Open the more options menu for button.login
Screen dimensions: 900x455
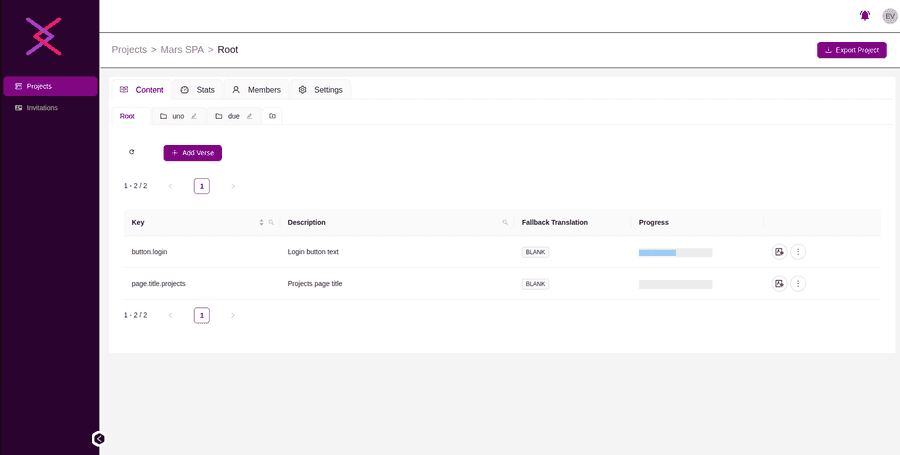point(798,252)
